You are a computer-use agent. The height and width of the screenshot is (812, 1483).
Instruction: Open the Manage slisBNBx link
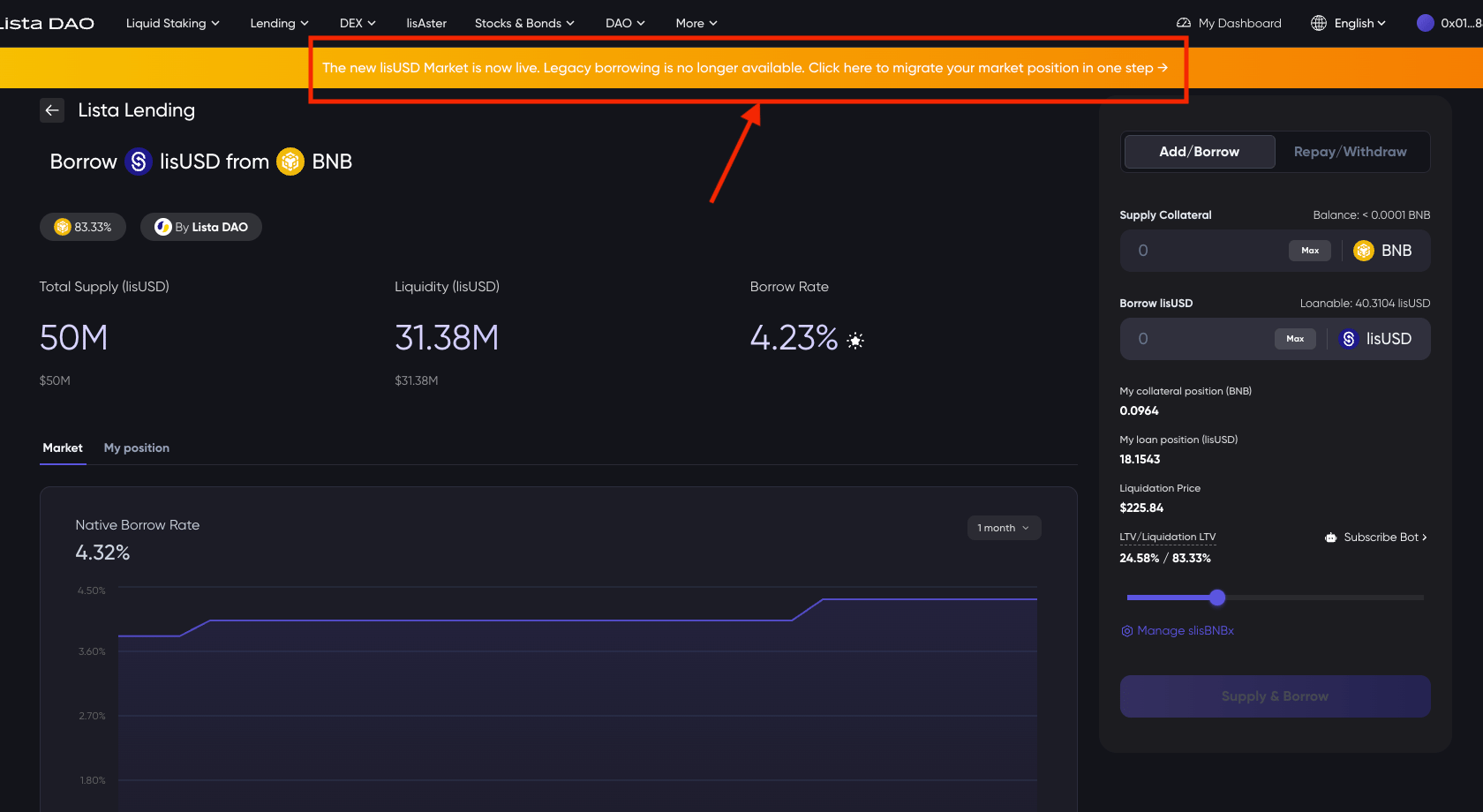(1178, 631)
